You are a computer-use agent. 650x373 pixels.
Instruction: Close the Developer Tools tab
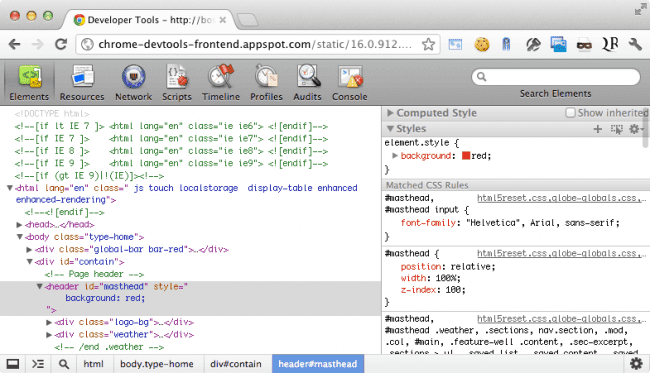click(223, 20)
